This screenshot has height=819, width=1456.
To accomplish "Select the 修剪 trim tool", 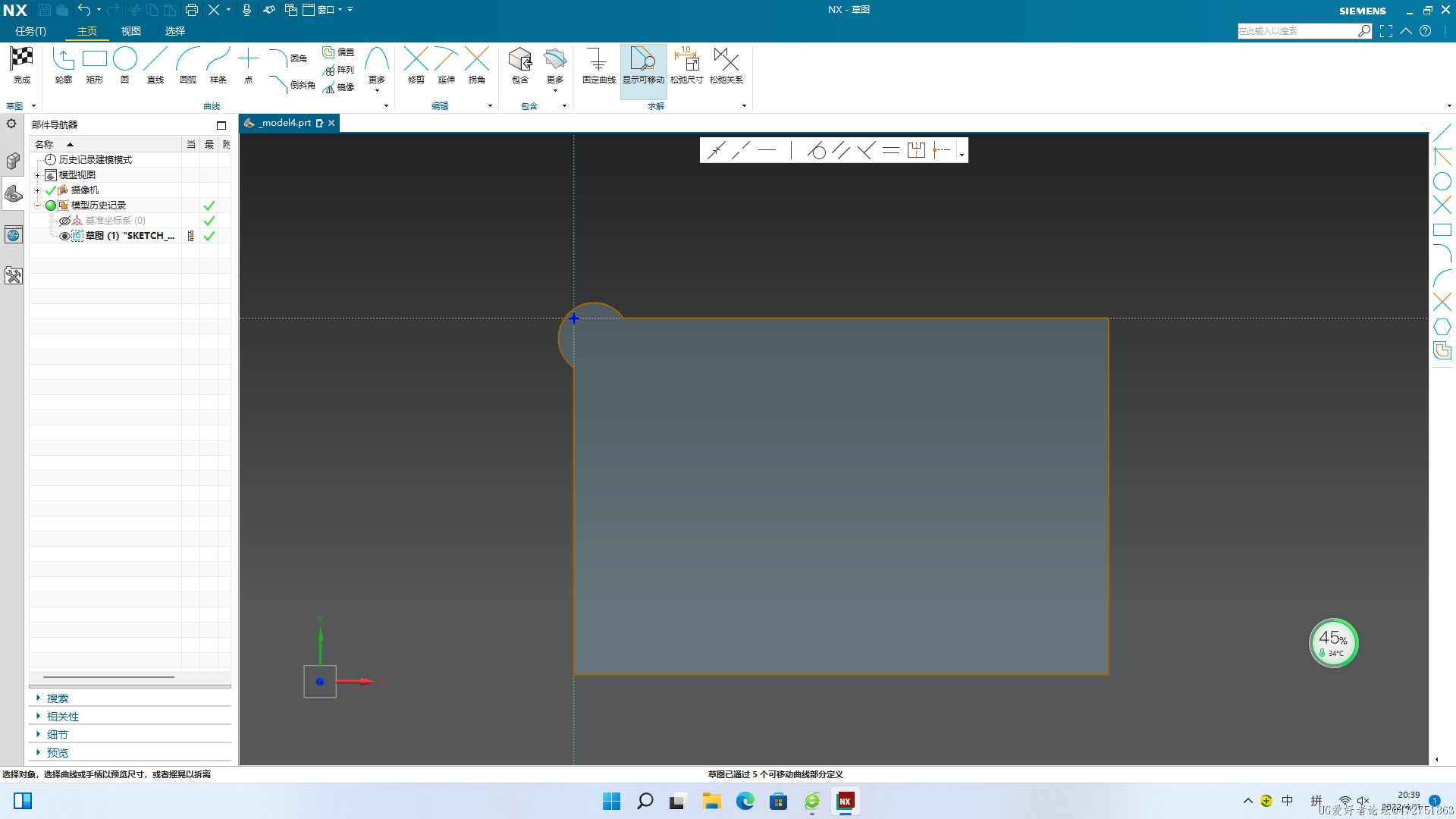I will point(416,65).
